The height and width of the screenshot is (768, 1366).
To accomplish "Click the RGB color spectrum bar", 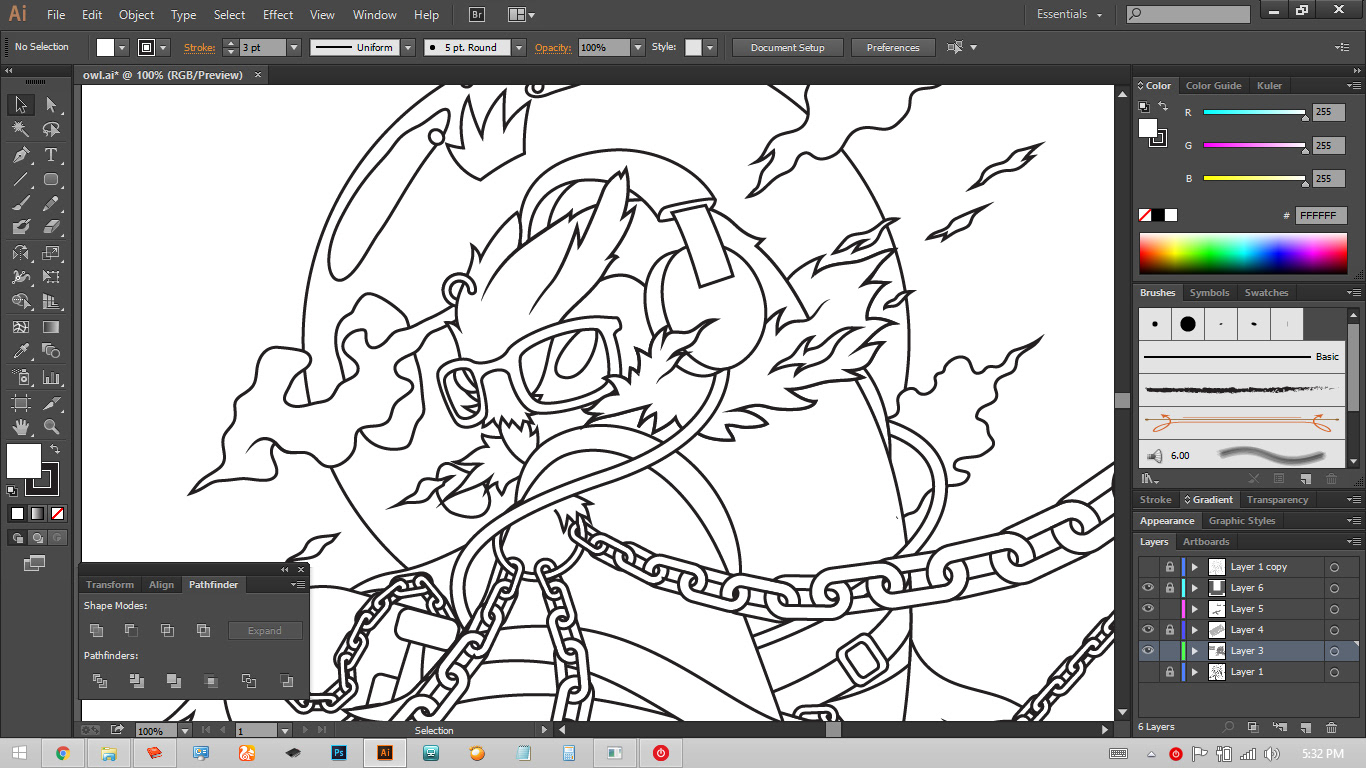I will click(1243, 253).
